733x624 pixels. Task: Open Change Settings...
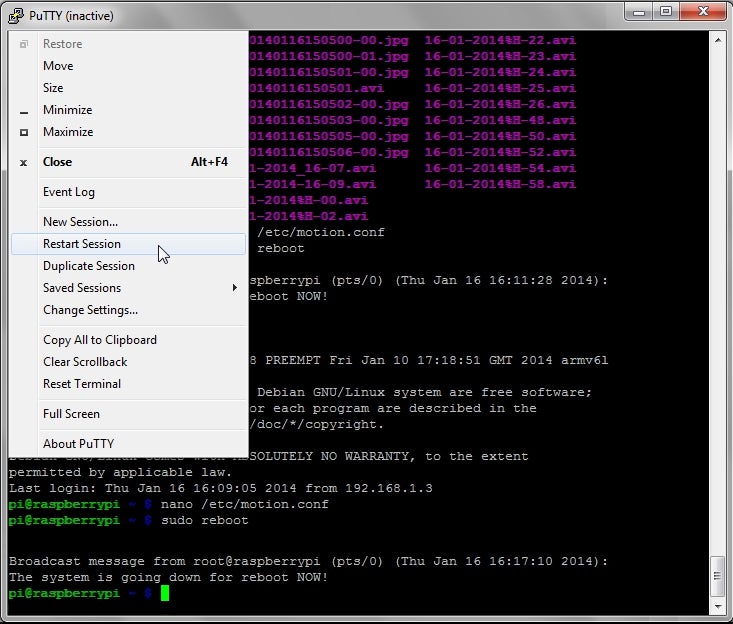coord(129,310)
